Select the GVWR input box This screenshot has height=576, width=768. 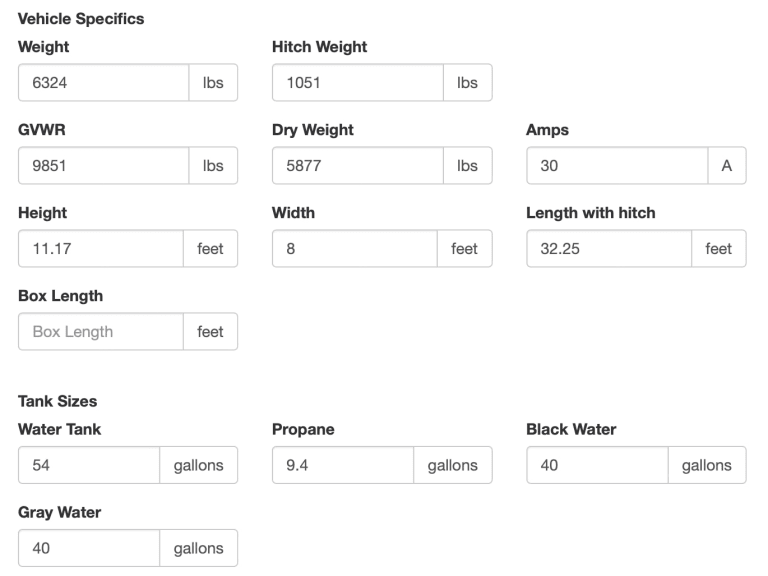point(103,166)
